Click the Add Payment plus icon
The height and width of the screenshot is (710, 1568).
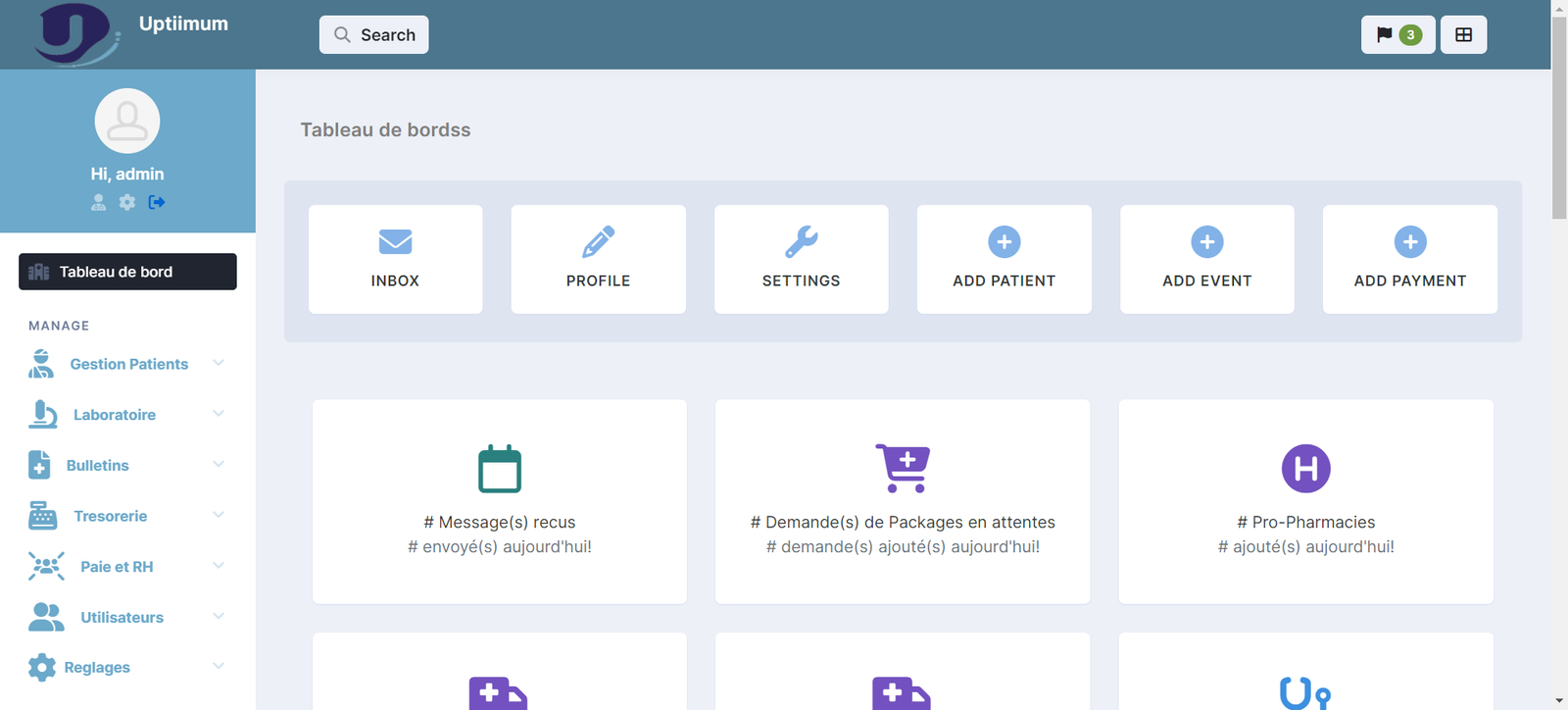(1409, 241)
